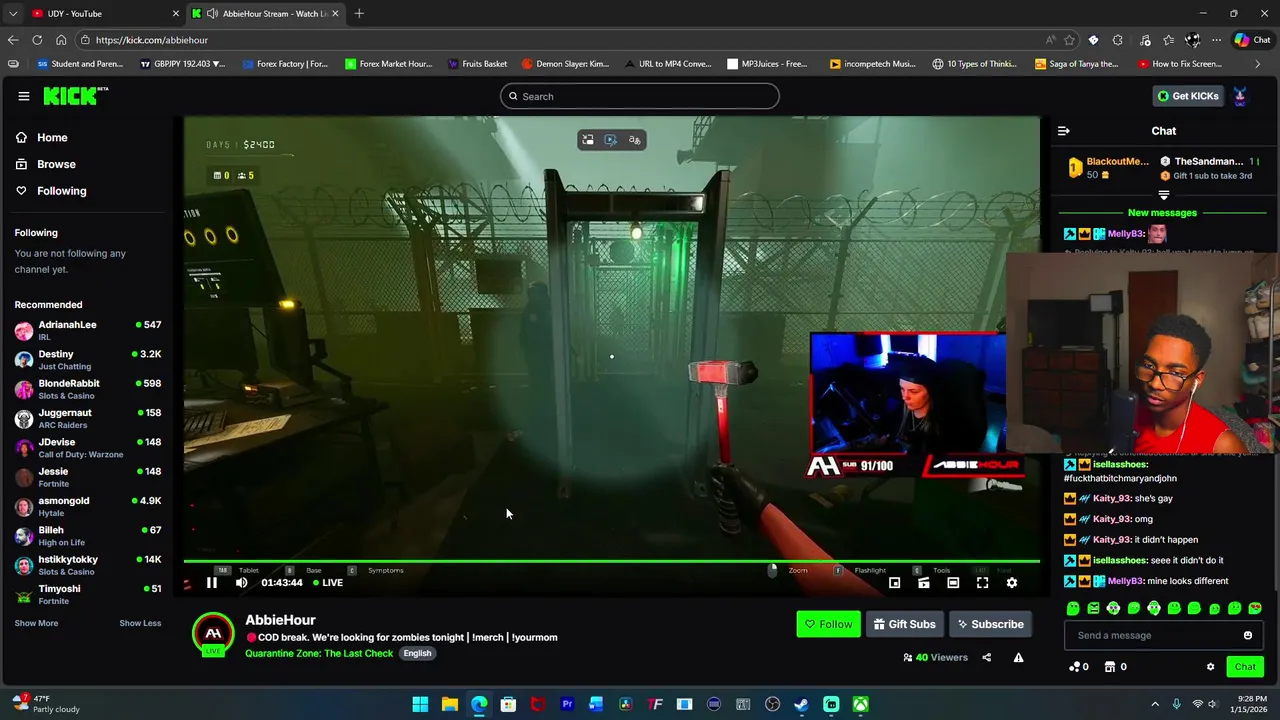Click the KICK logo

(75, 96)
